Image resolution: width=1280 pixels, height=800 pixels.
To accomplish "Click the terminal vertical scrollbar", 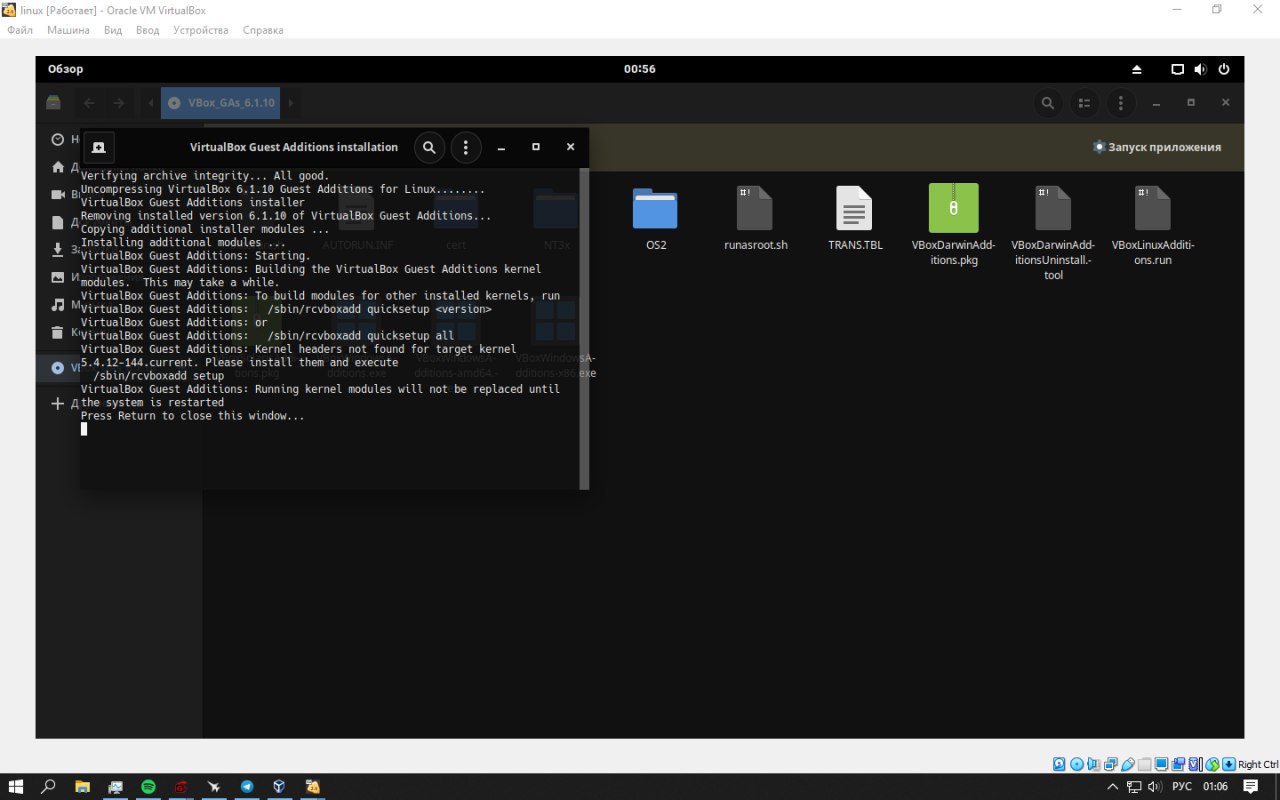I will (584, 329).
